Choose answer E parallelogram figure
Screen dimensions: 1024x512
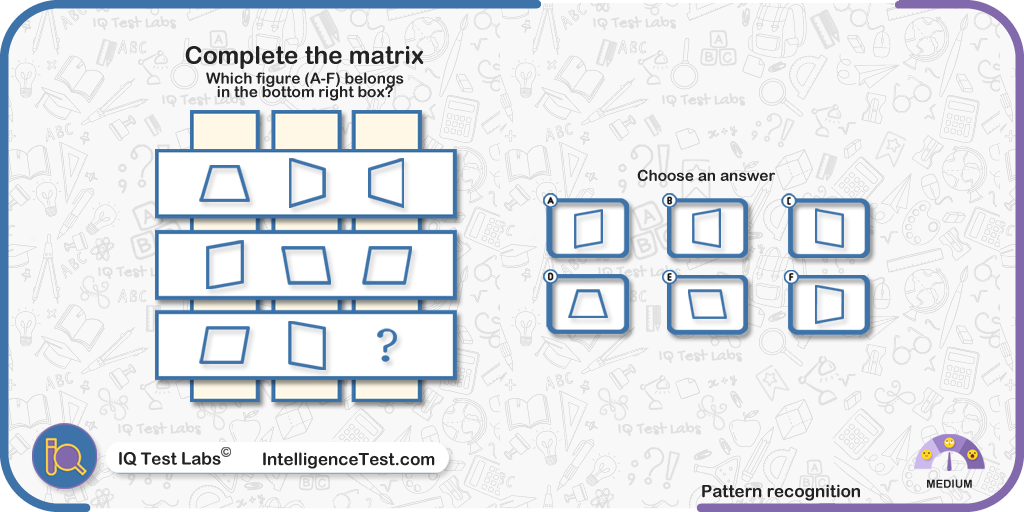pos(707,304)
